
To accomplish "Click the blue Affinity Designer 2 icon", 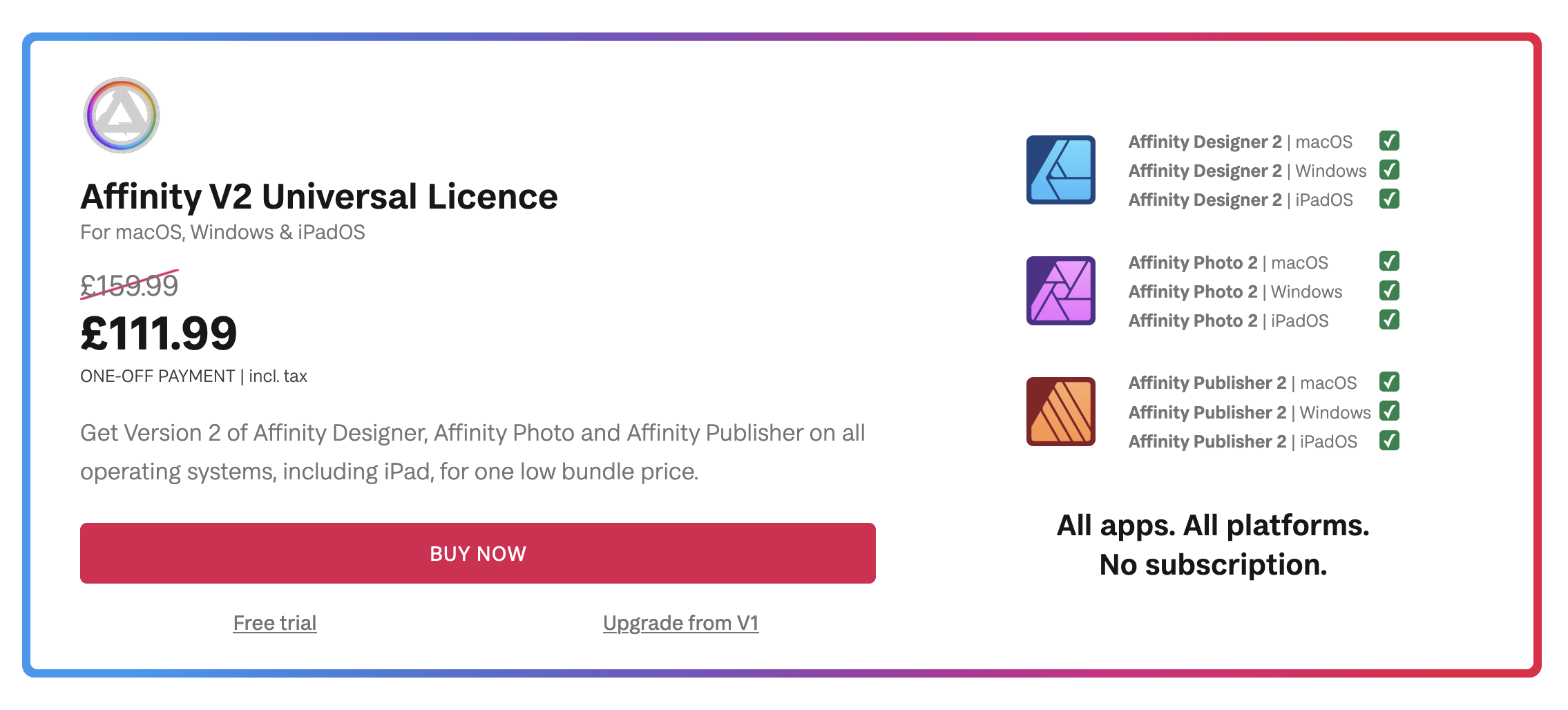I will [1060, 170].
